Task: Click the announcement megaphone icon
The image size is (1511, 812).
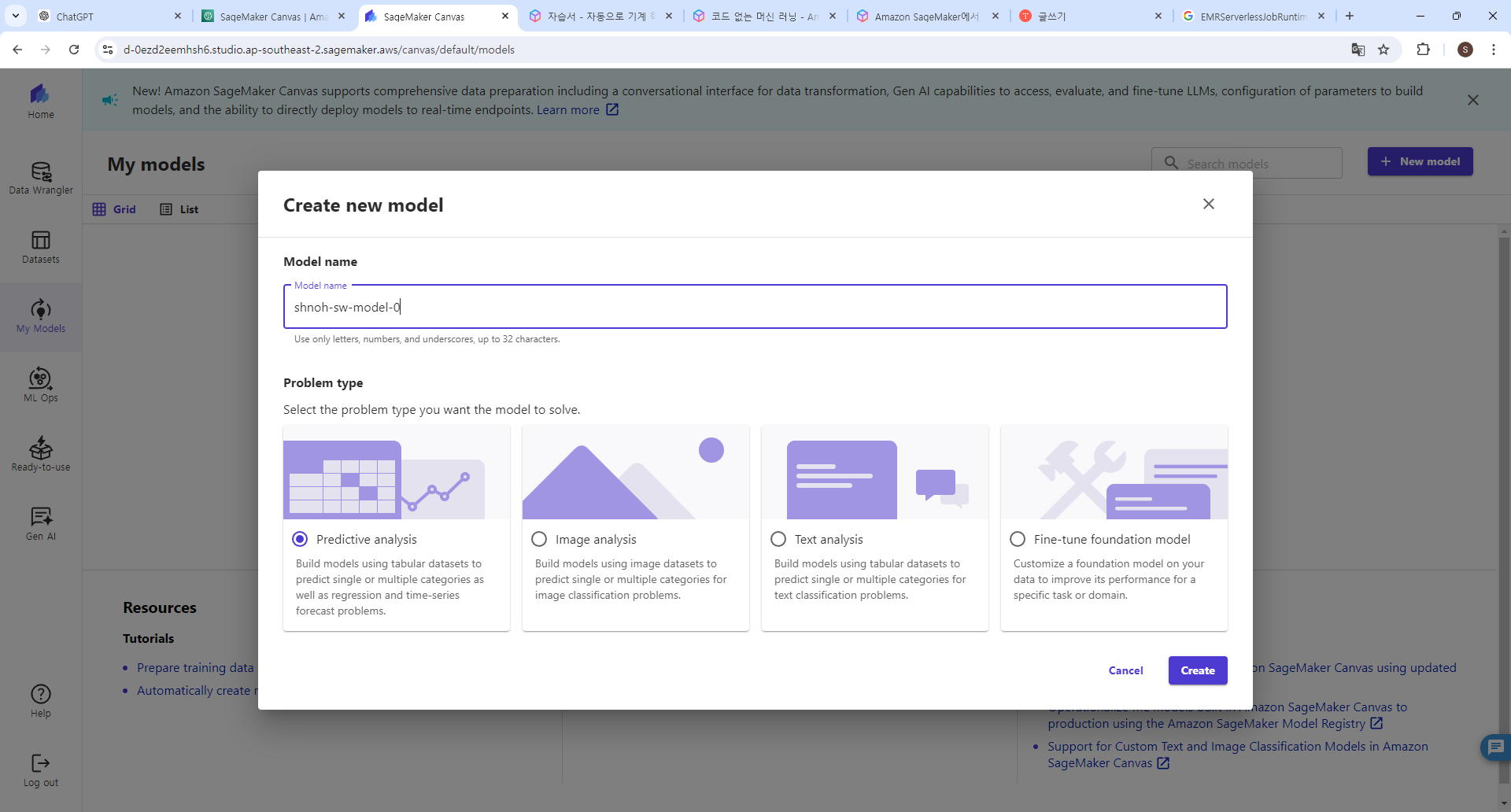Action: pos(110,100)
